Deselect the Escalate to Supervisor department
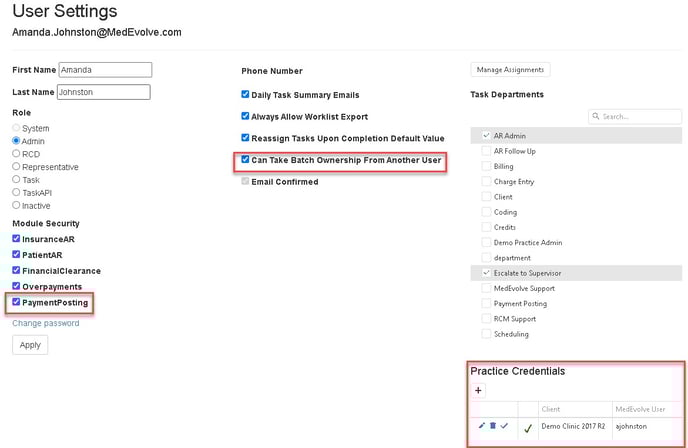The height and width of the screenshot is (448, 688). (x=486, y=272)
